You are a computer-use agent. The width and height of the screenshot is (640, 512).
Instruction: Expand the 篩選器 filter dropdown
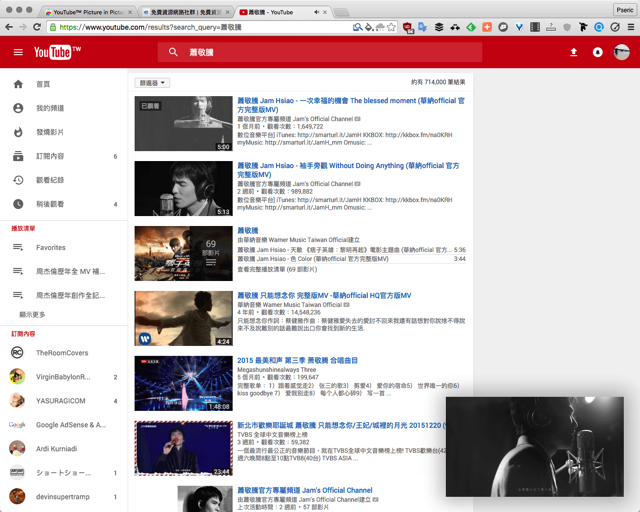(152, 83)
